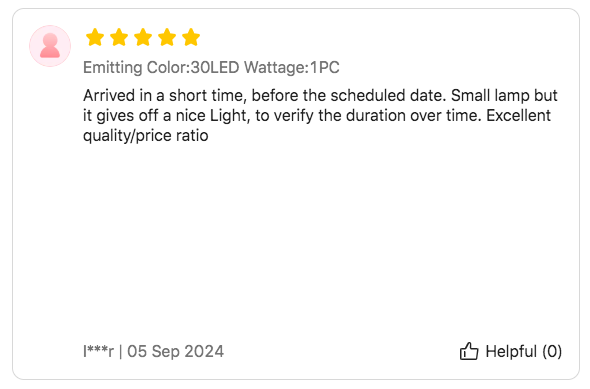The image size is (590, 389).
Task: Click the Emitting Color:30LED variant text
Action: (161, 68)
